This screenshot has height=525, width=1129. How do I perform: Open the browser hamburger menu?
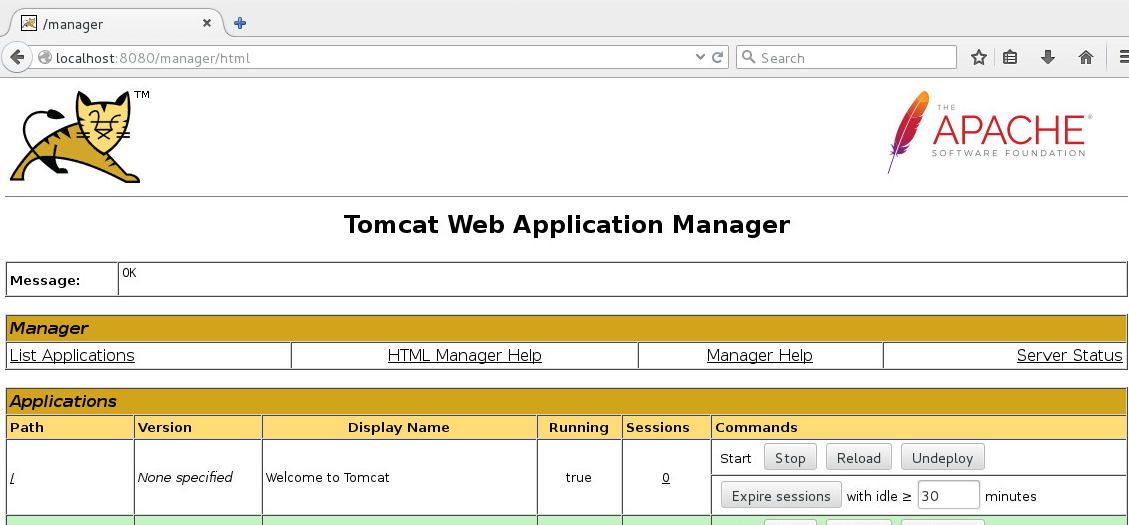[1123, 58]
